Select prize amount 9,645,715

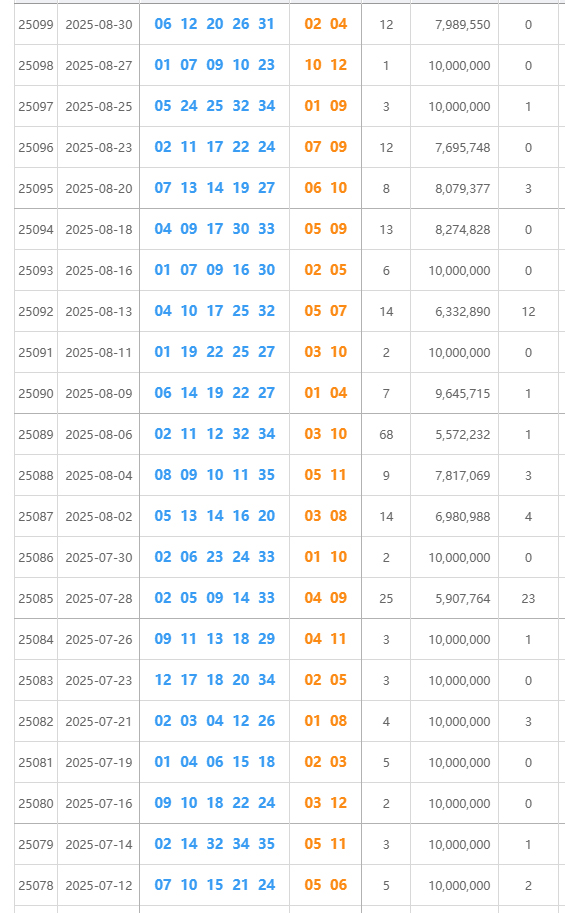[462, 393]
